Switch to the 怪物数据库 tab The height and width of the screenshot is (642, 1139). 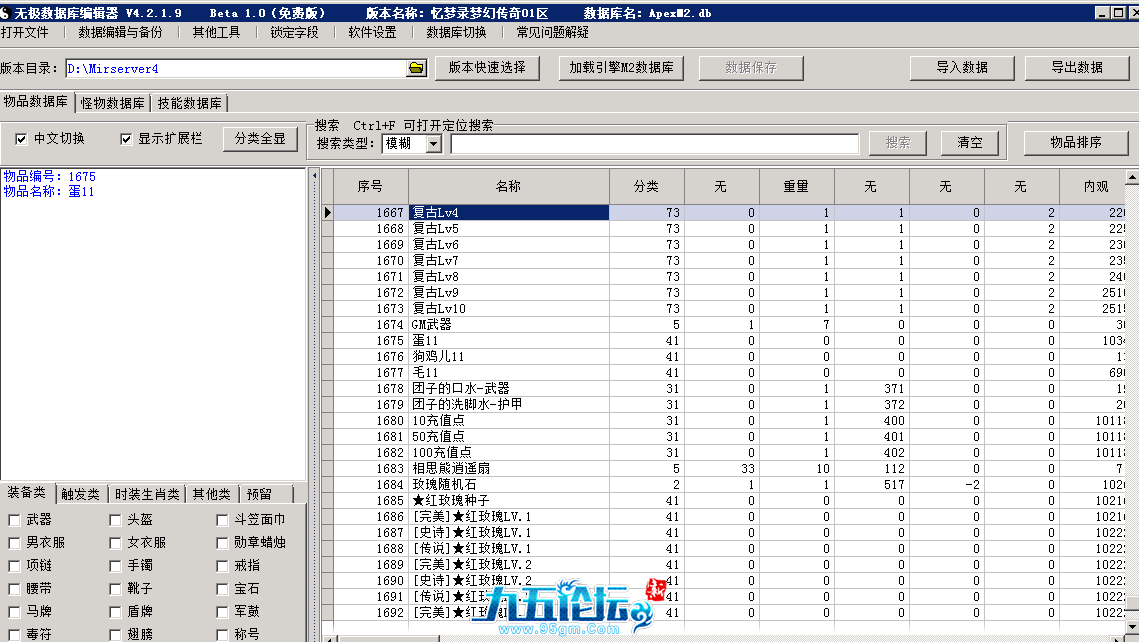[x=113, y=103]
